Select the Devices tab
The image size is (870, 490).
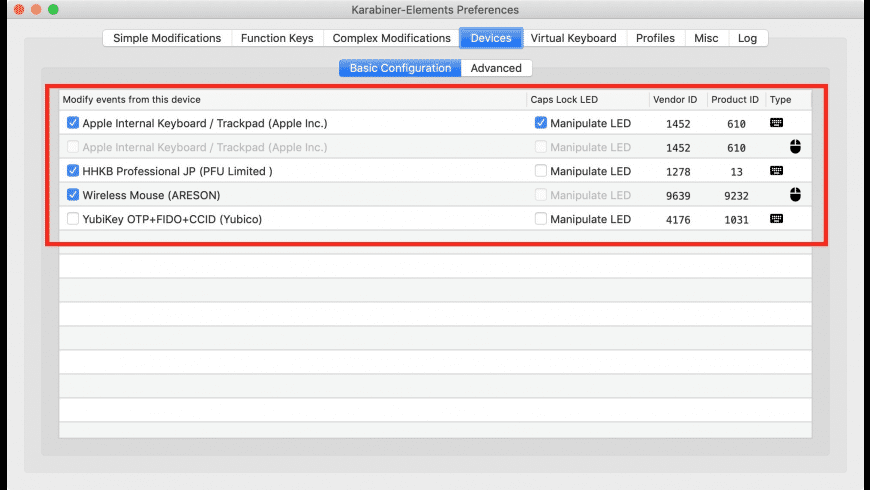pos(491,38)
